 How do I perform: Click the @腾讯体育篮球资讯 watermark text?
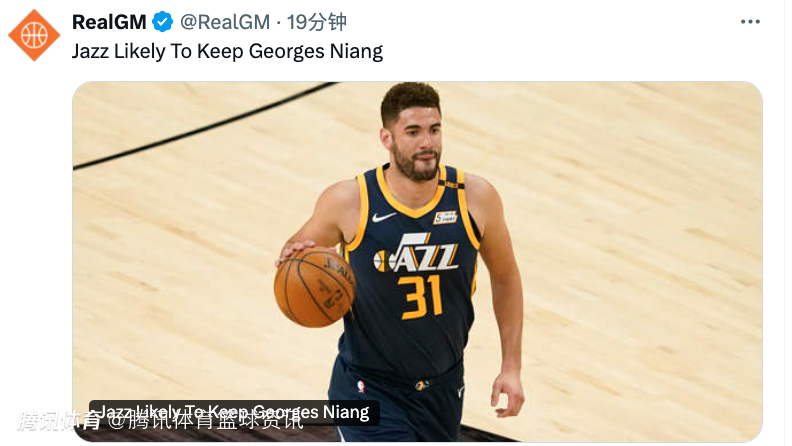[206, 421]
